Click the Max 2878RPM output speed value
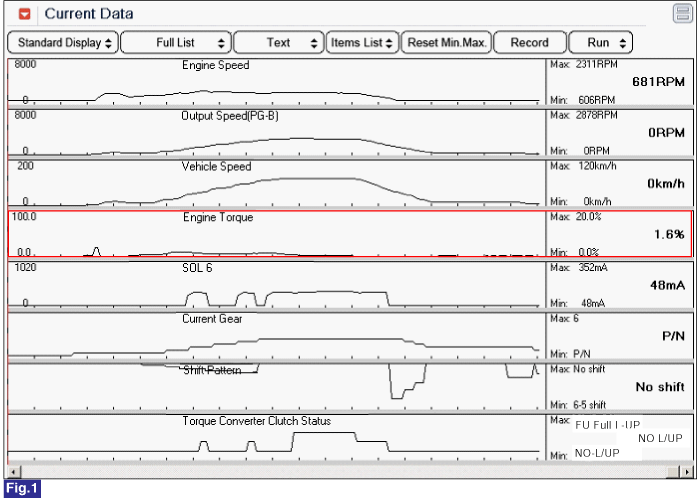 [x=583, y=115]
